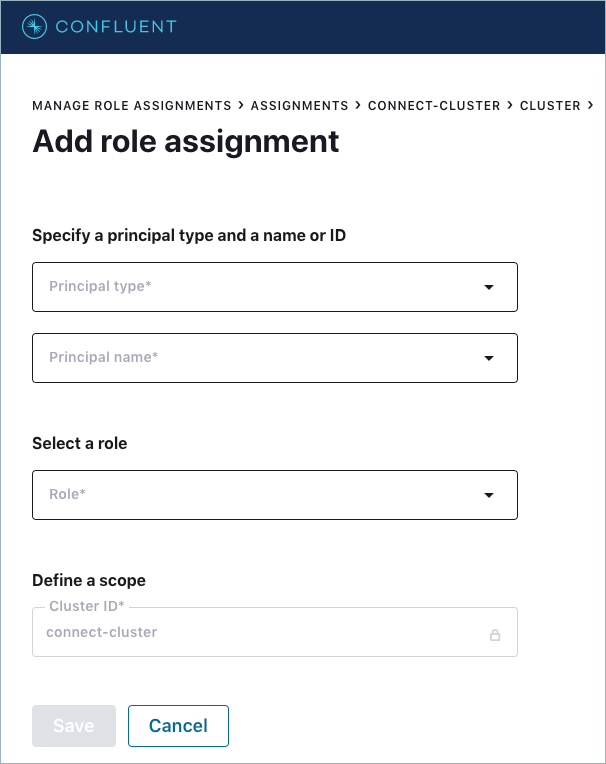Viewport: 606px width, 764px height.
Task: Click the locked Cluster ID input field
Action: click(x=260, y=633)
